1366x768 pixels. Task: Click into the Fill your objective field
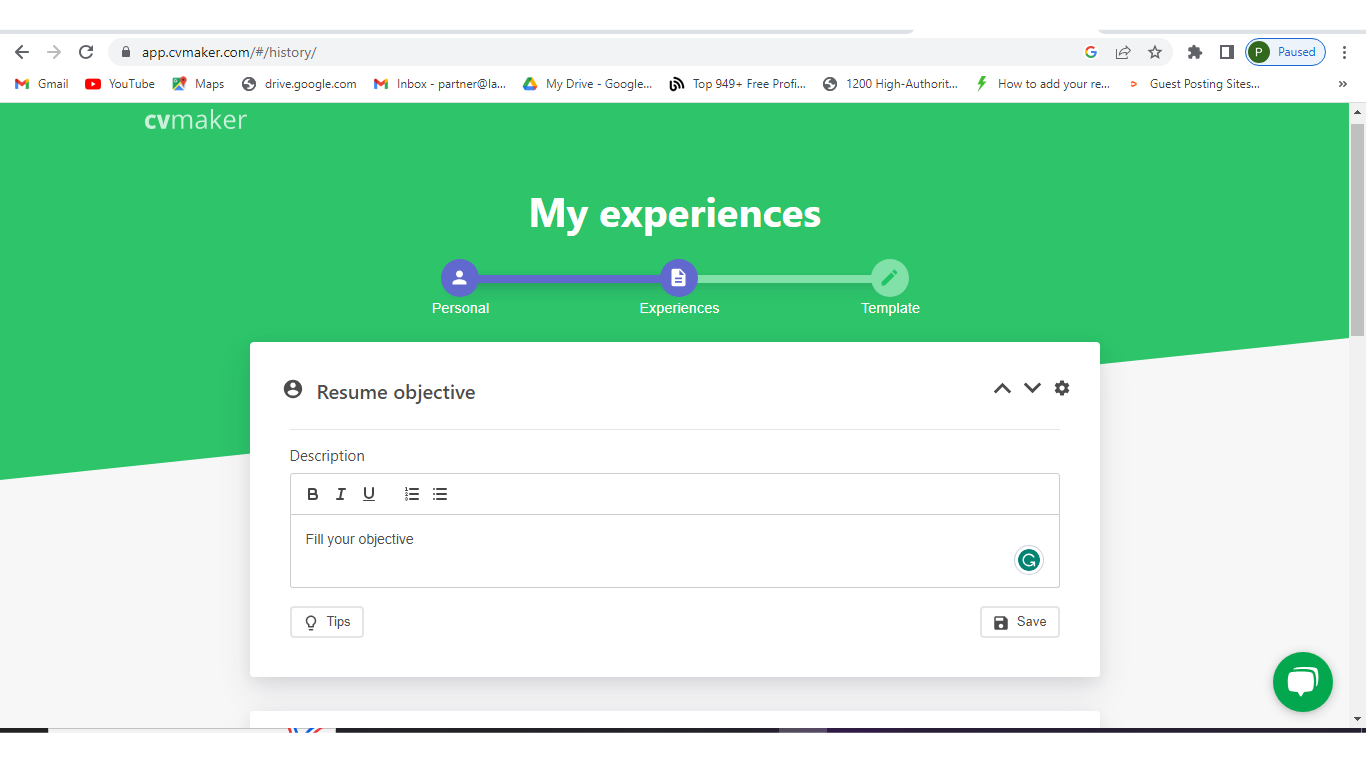[640, 550]
